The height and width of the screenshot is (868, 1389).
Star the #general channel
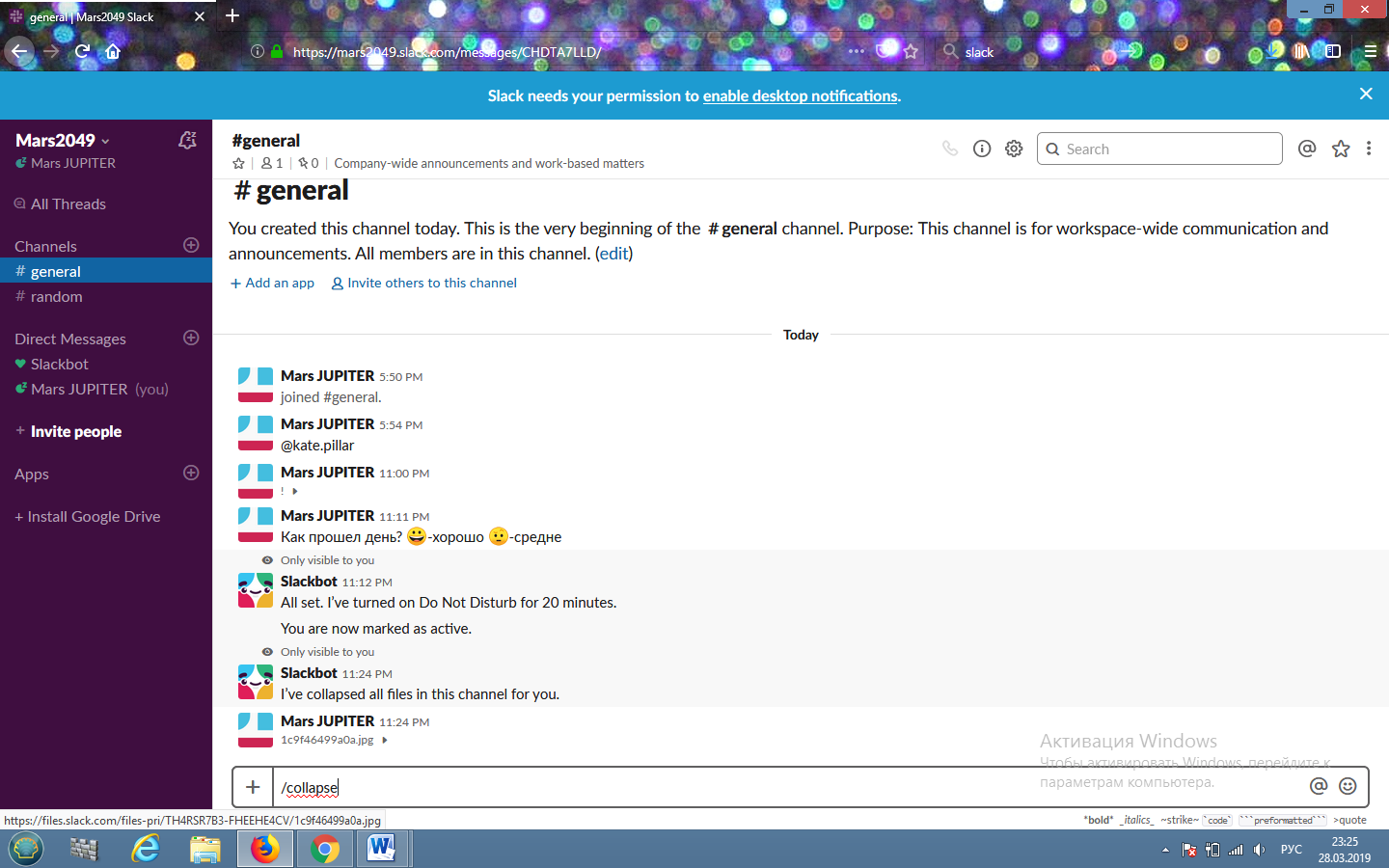point(238,164)
